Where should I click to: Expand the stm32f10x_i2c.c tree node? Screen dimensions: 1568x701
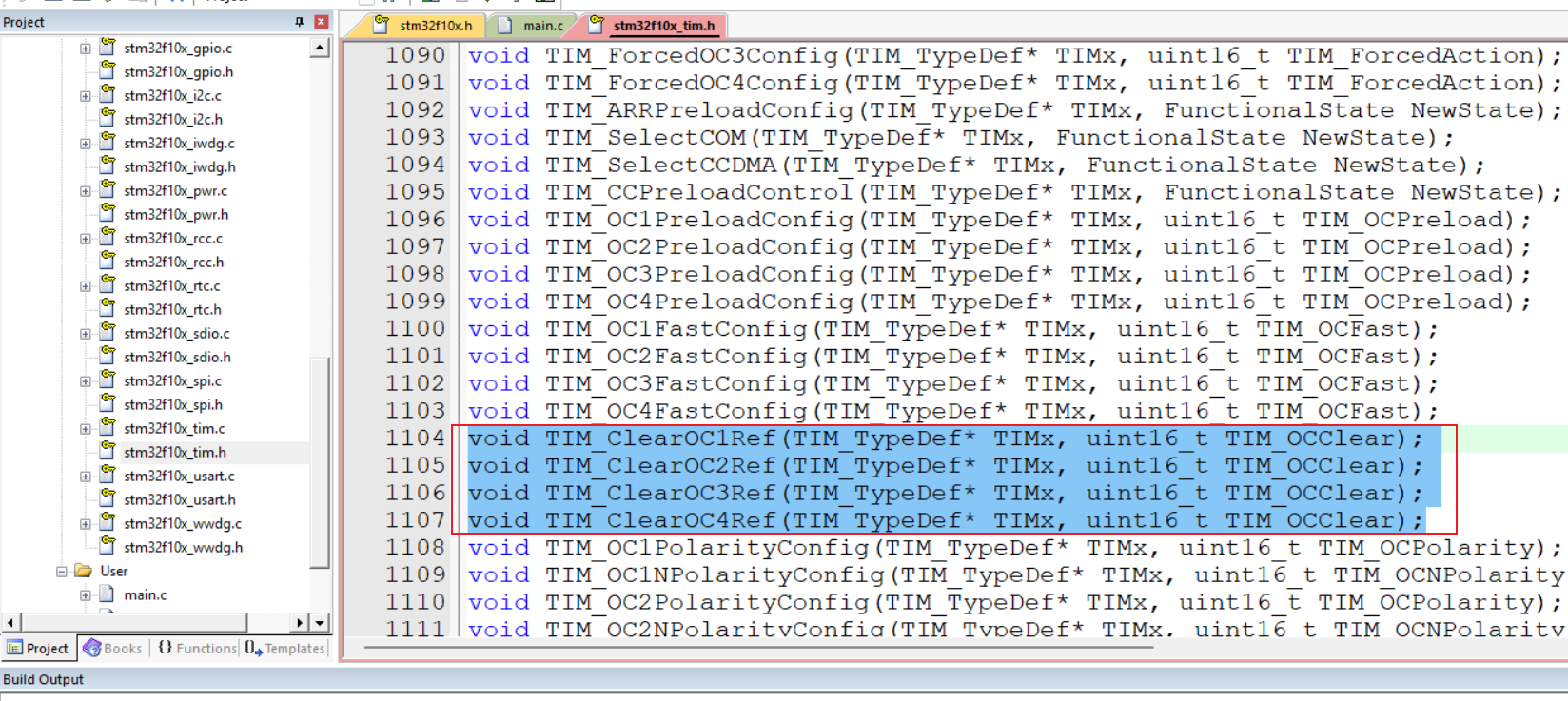(86, 96)
